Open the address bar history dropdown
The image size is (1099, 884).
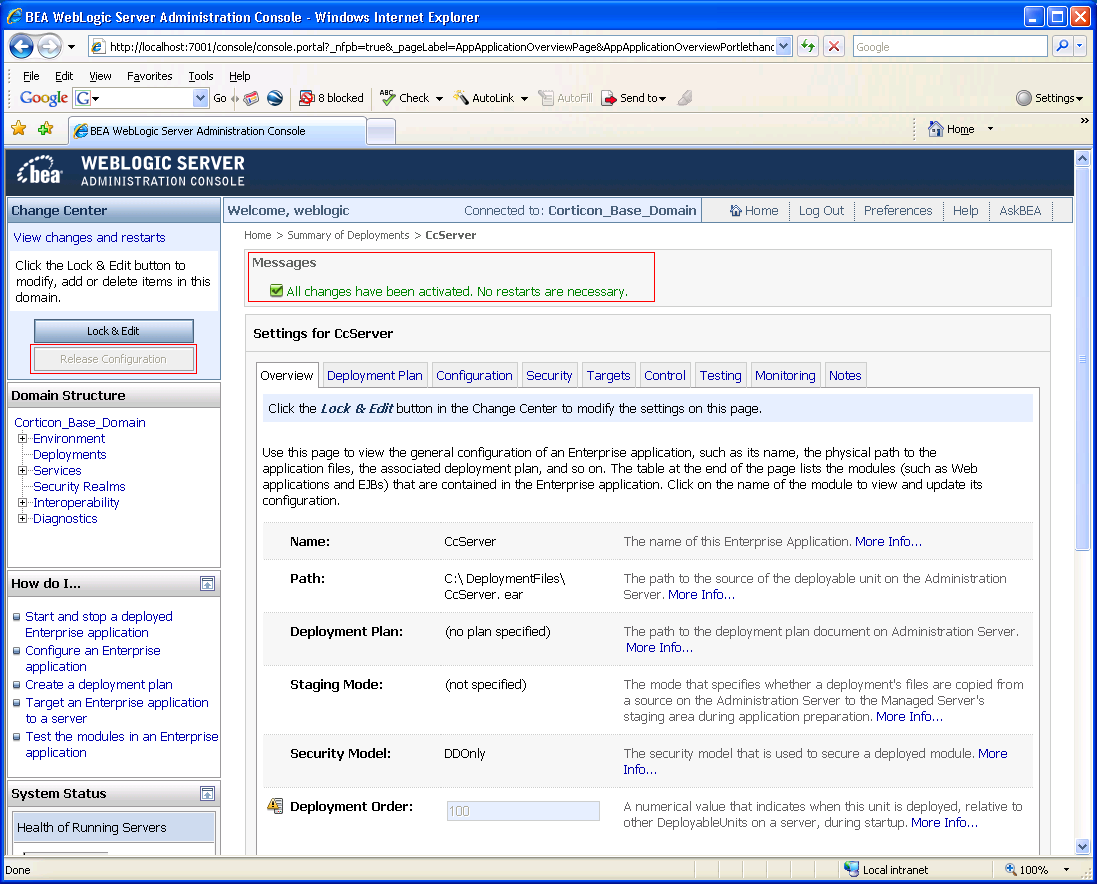[x=784, y=46]
